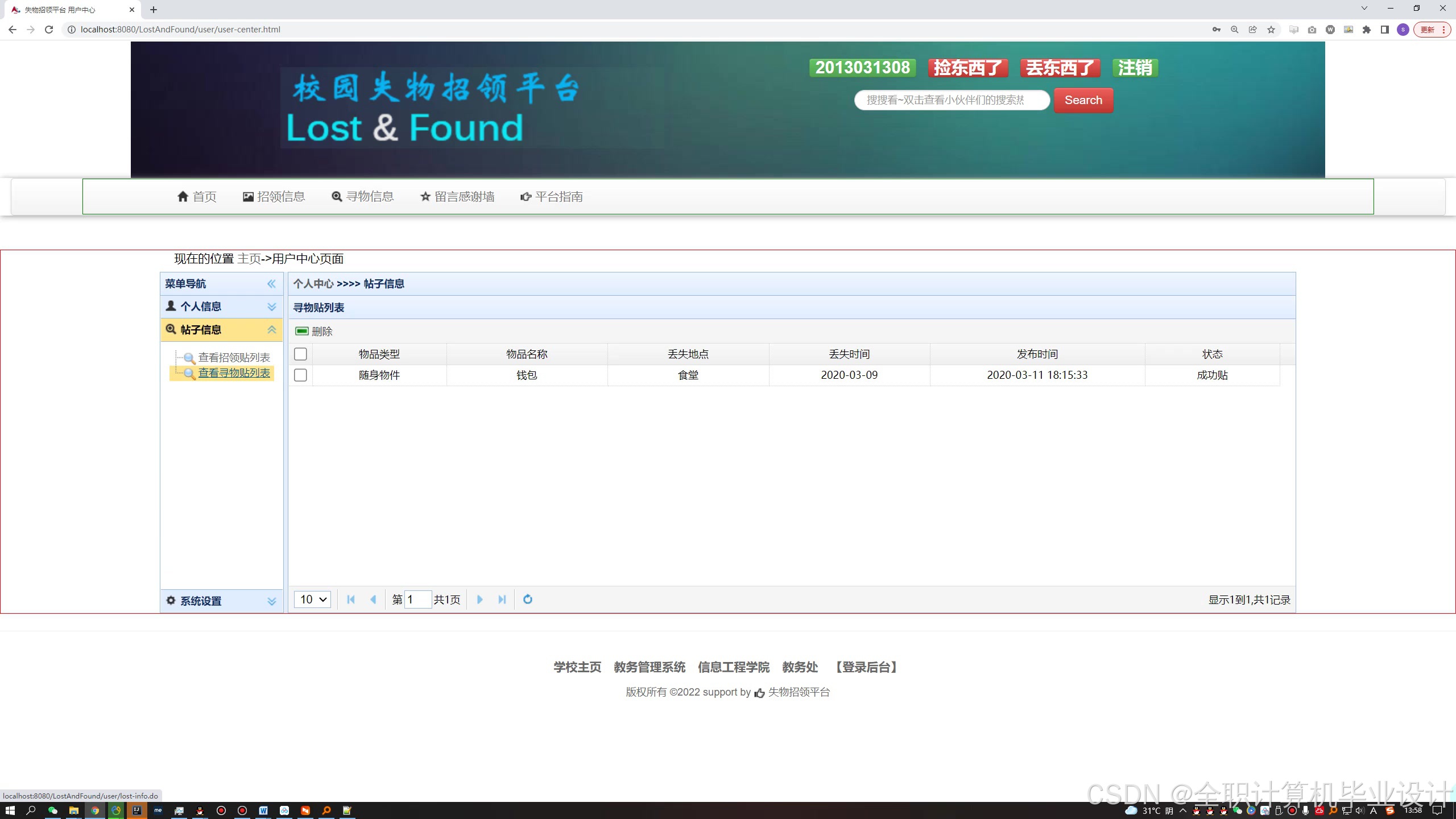The height and width of the screenshot is (819, 1456).
Task: Go to previous page arrow icon
Action: [x=373, y=599]
